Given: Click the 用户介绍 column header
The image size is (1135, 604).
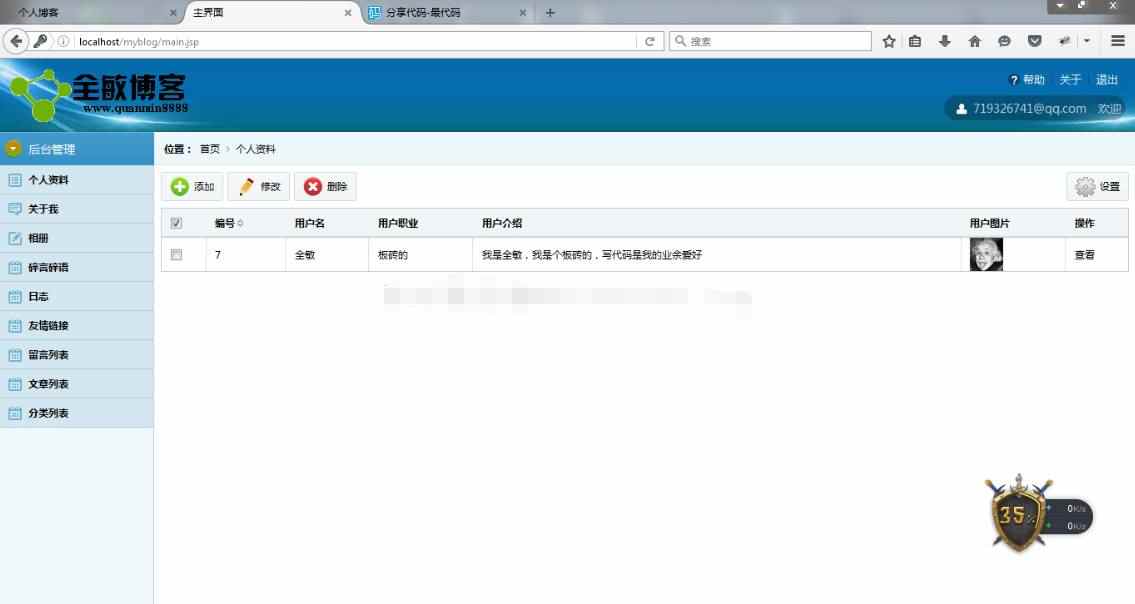Looking at the screenshot, I should [502, 223].
